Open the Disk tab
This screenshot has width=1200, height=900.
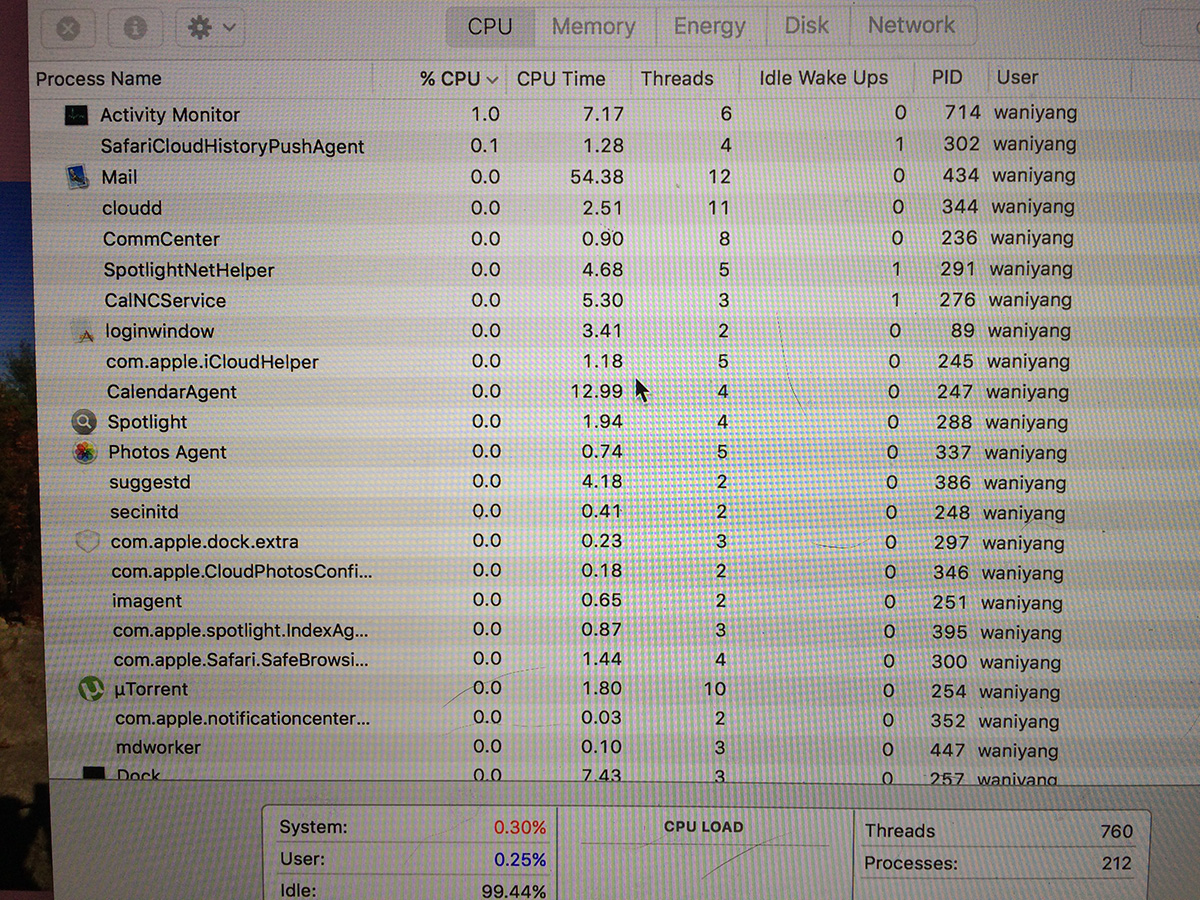point(806,26)
